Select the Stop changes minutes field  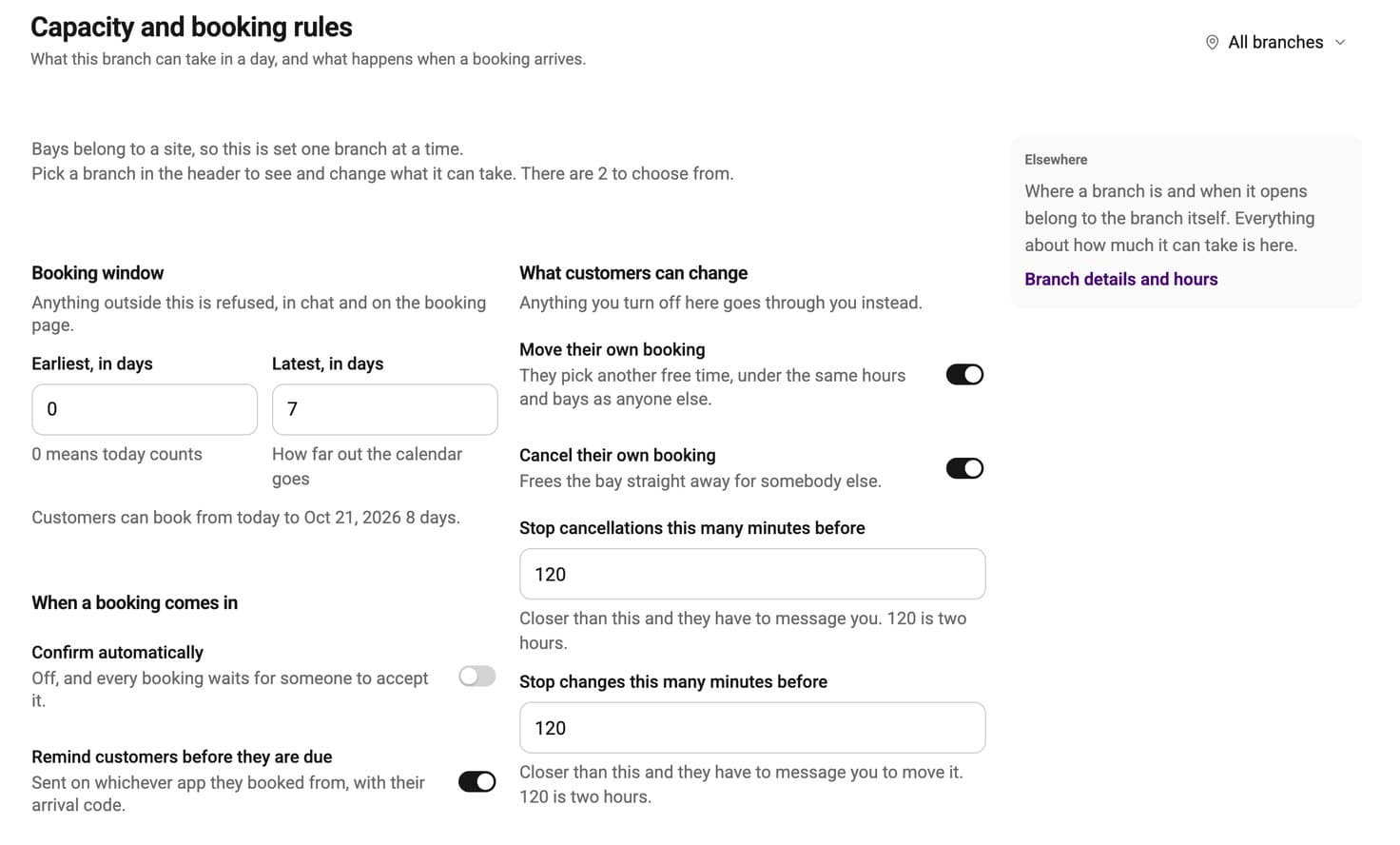tap(752, 728)
